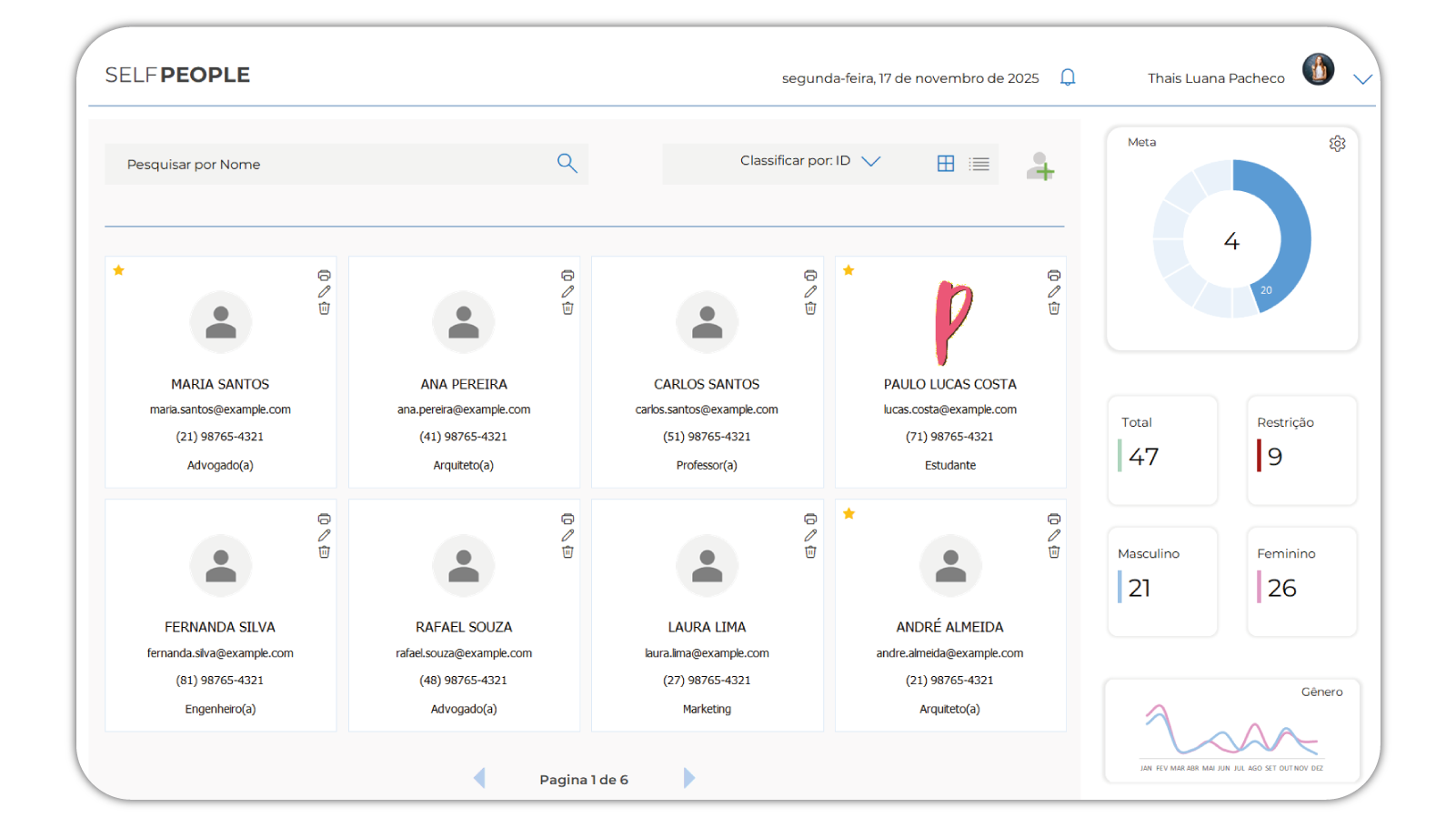Image resolution: width=1456 pixels, height=838 pixels.
Task: Click the search magnifier icon
Action: pos(567,164)
